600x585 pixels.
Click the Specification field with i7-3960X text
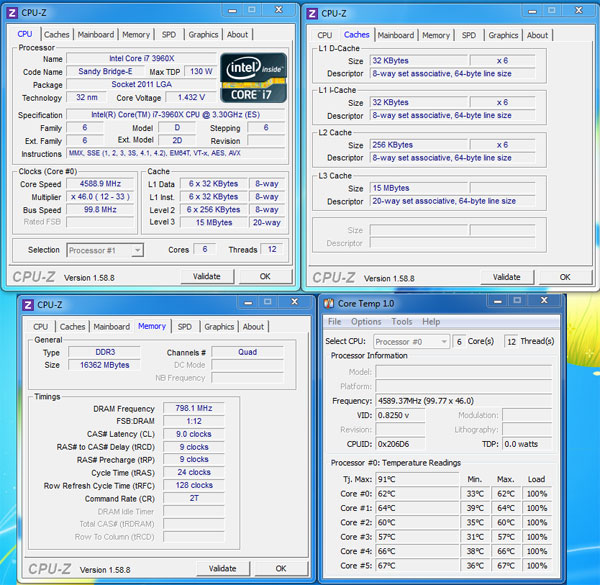(x=176, y=115)
